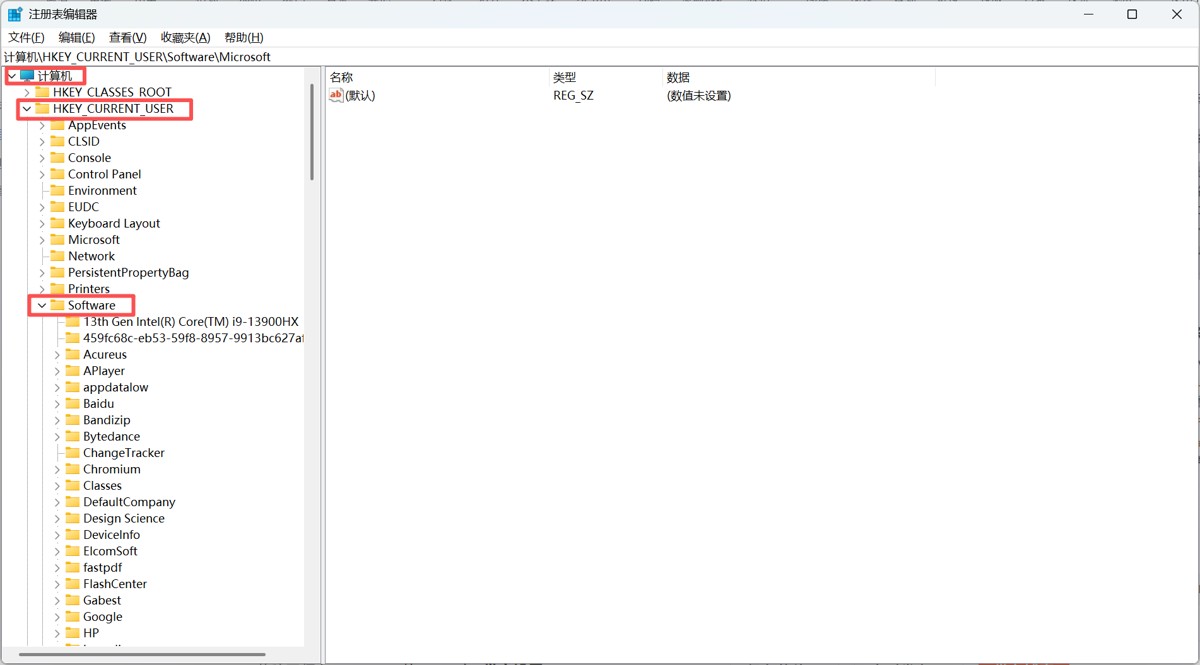The width and height of the screenshot is (1200, 665).
Task: Click the folder icon next to CLSID
Action: tap(57, 141)
